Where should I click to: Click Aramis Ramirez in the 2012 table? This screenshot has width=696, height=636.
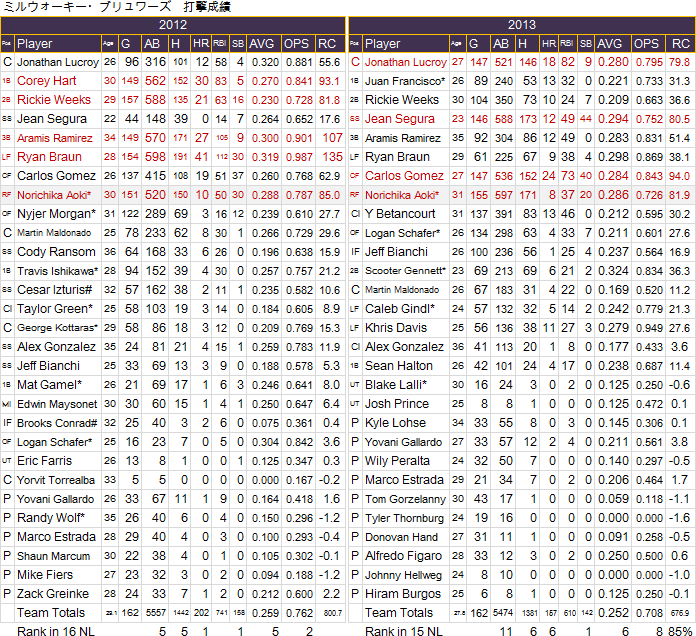point(55,138)
